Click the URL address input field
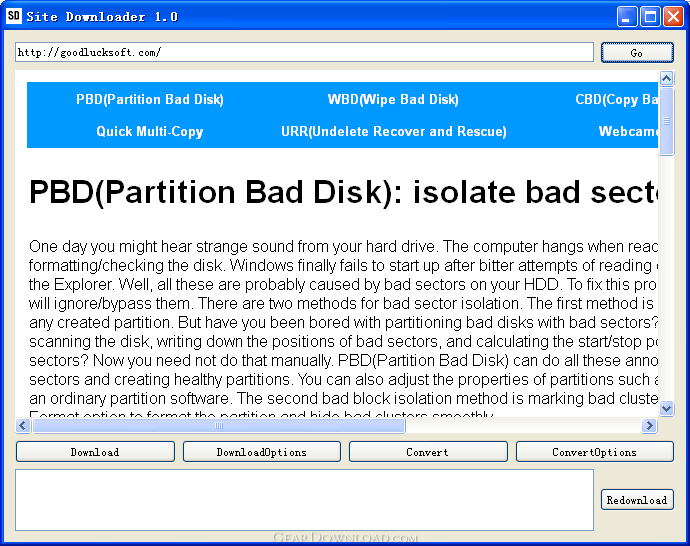The width and height of the screenshot is (690, 546). 304,52
